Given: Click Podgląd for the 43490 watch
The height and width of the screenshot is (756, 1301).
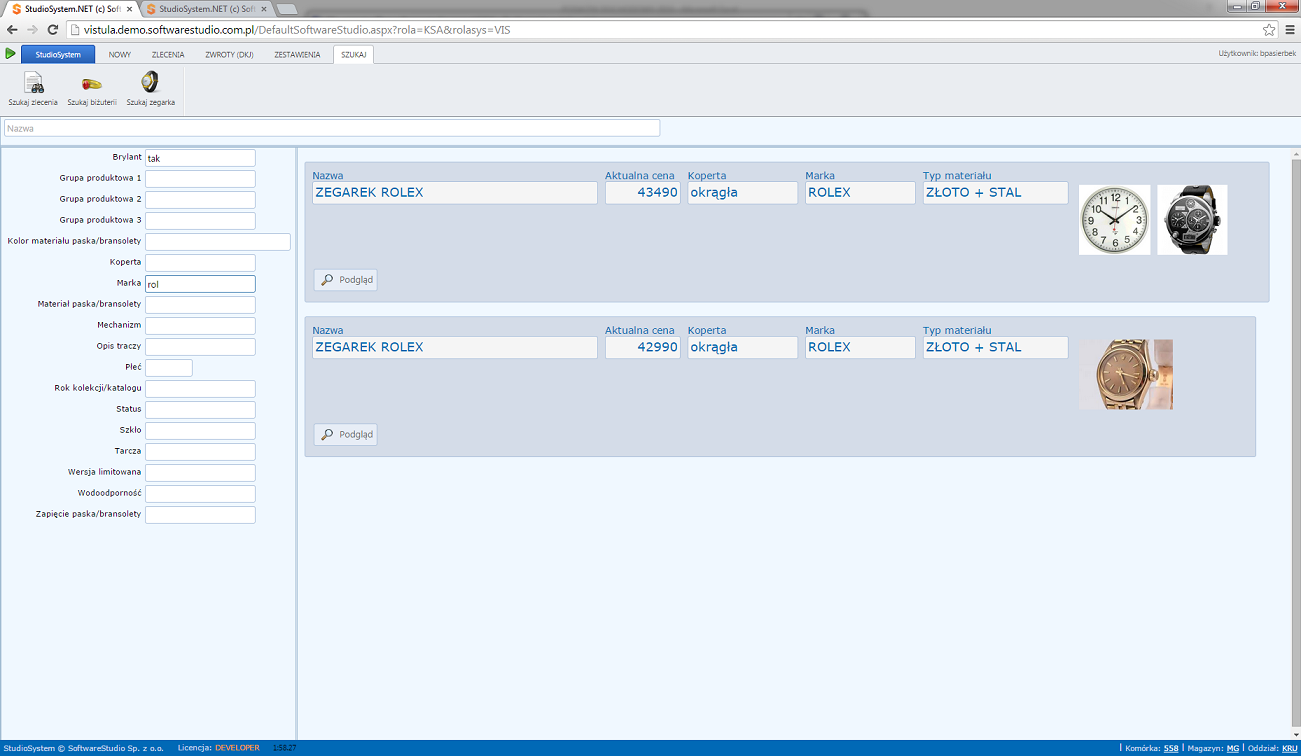Looking at the screenshot, I should [346, 280].
